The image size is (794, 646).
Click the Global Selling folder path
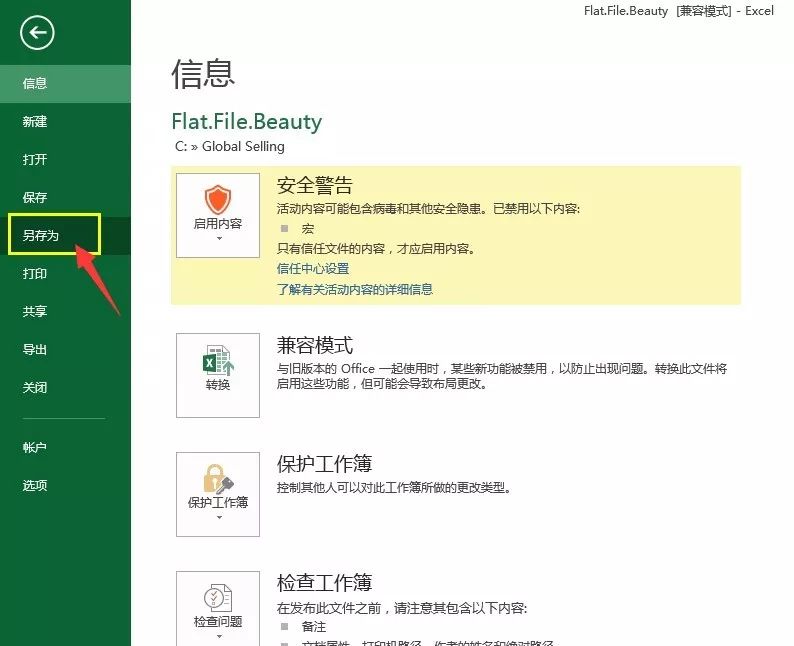point(243,146)
